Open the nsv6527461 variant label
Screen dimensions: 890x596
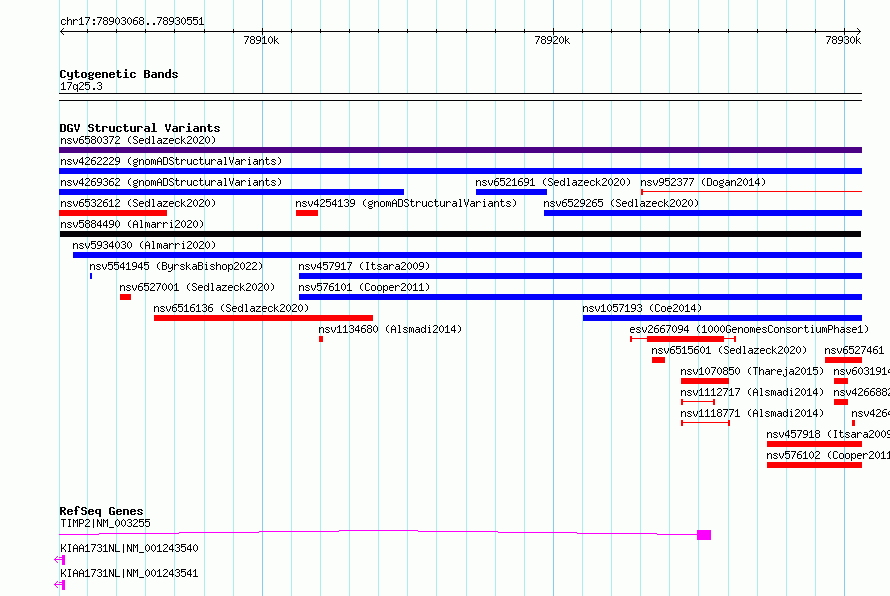coord(854,350)
